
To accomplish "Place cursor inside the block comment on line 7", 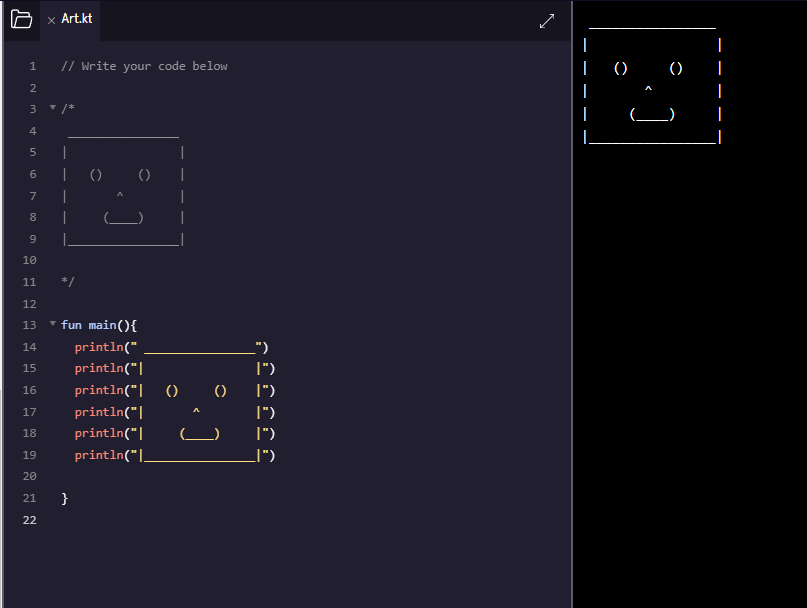I will tap(120, 195).
